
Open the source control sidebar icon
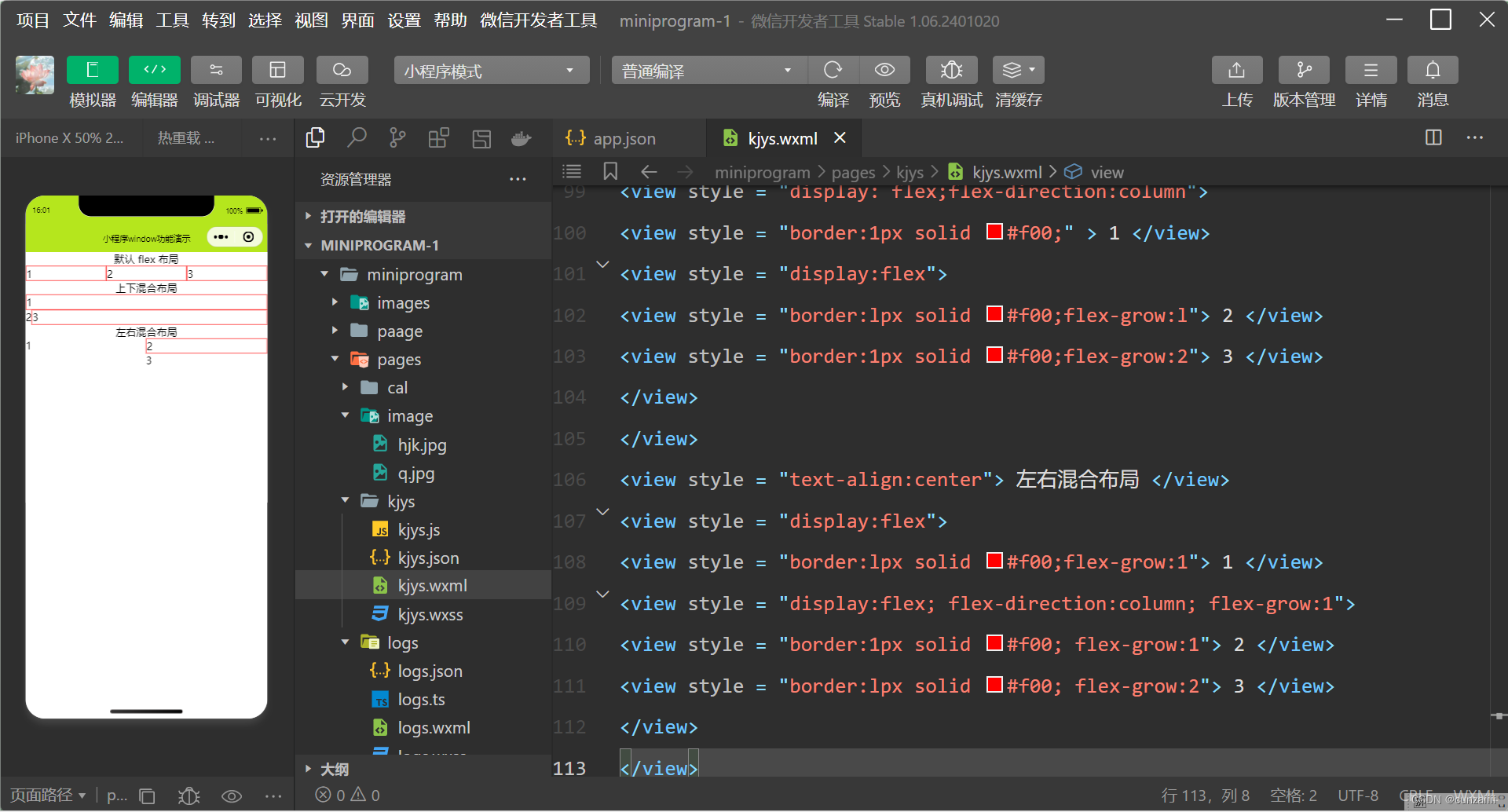397,138
